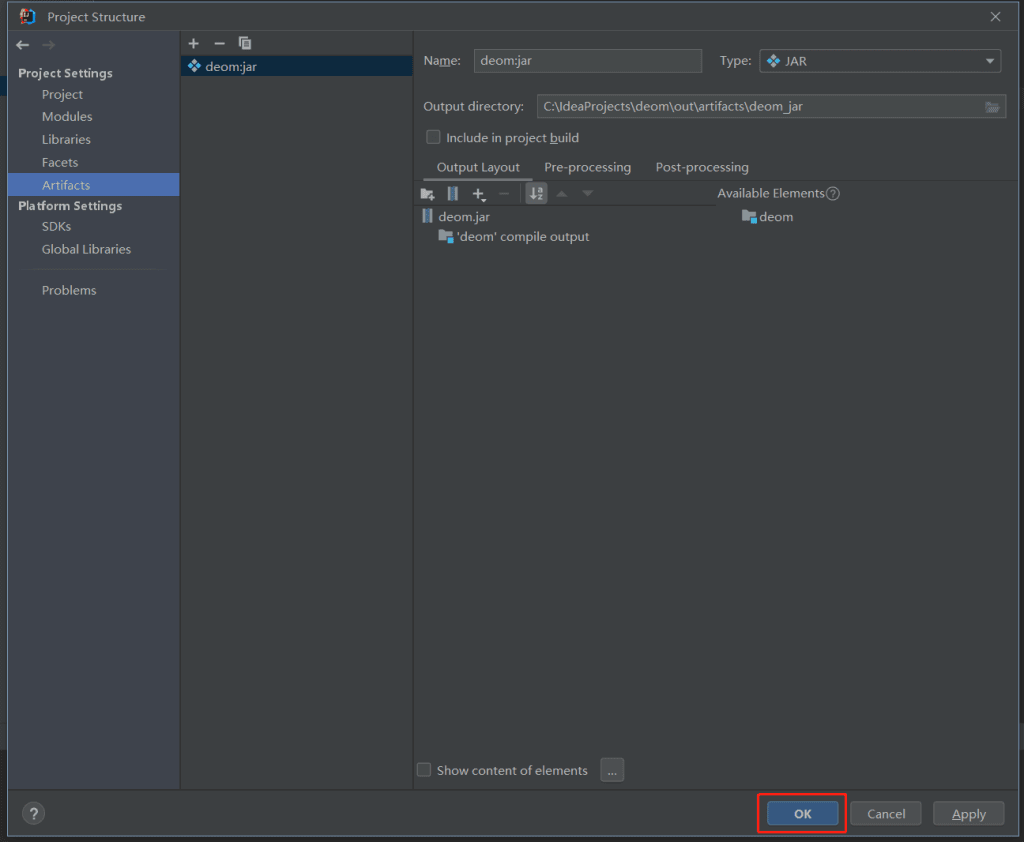Remove the selected artifact with minus icon
Viewport: 1024px width, 842px height.
click(x=219, y=43)
